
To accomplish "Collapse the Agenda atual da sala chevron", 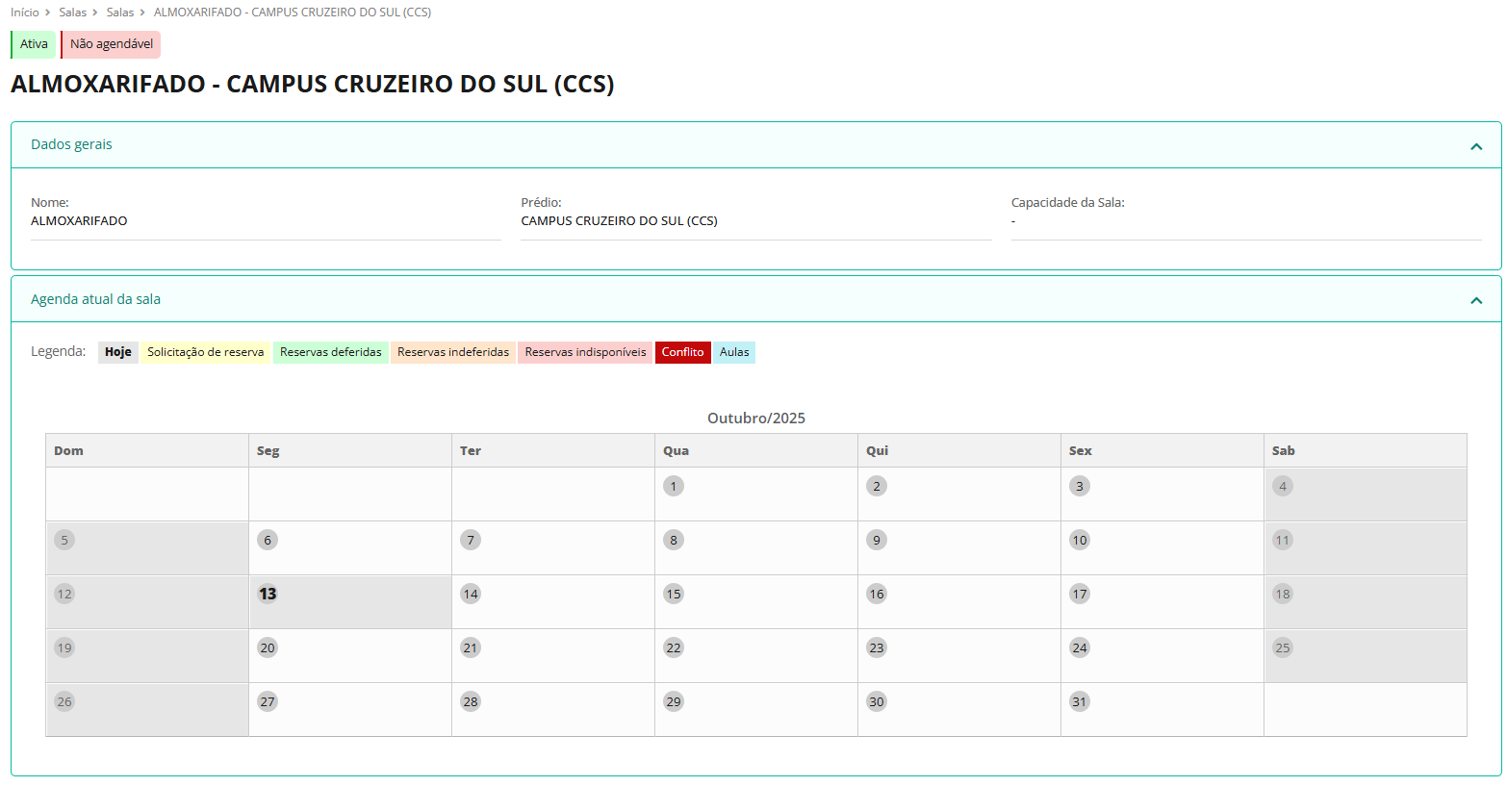I will [1475, 300].
